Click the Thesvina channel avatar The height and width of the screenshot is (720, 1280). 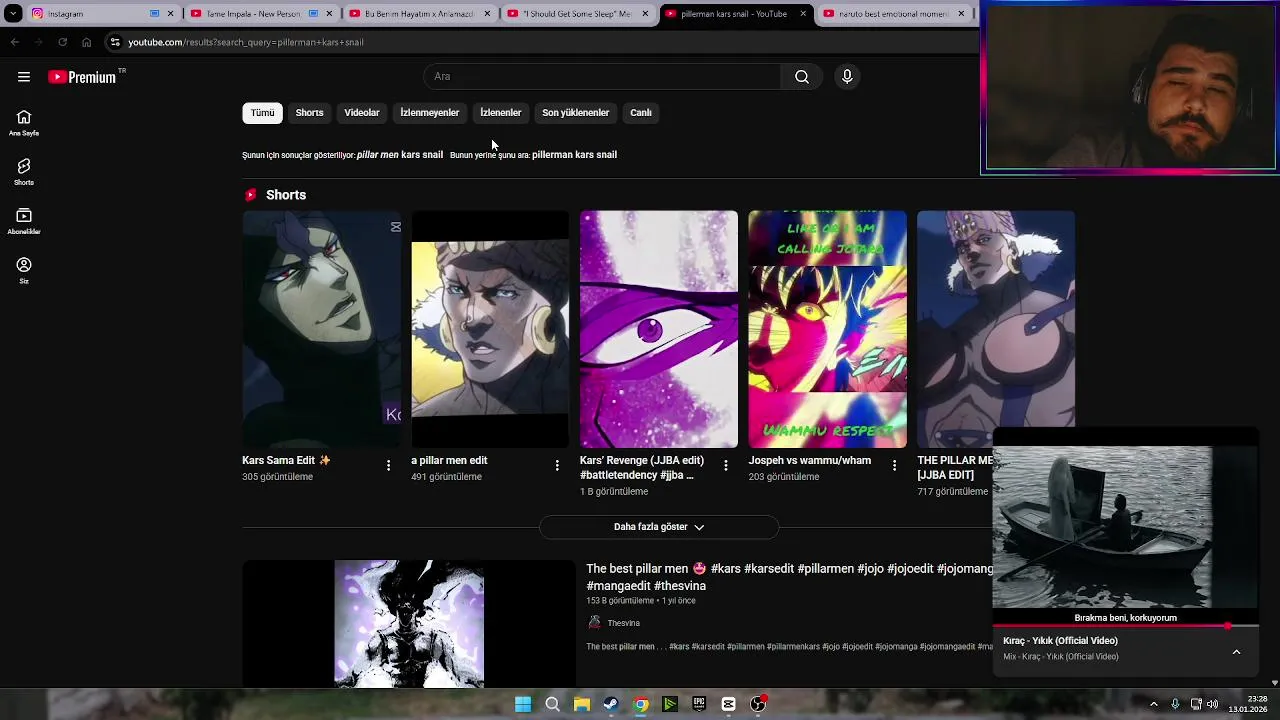click(x=594, y=623)
